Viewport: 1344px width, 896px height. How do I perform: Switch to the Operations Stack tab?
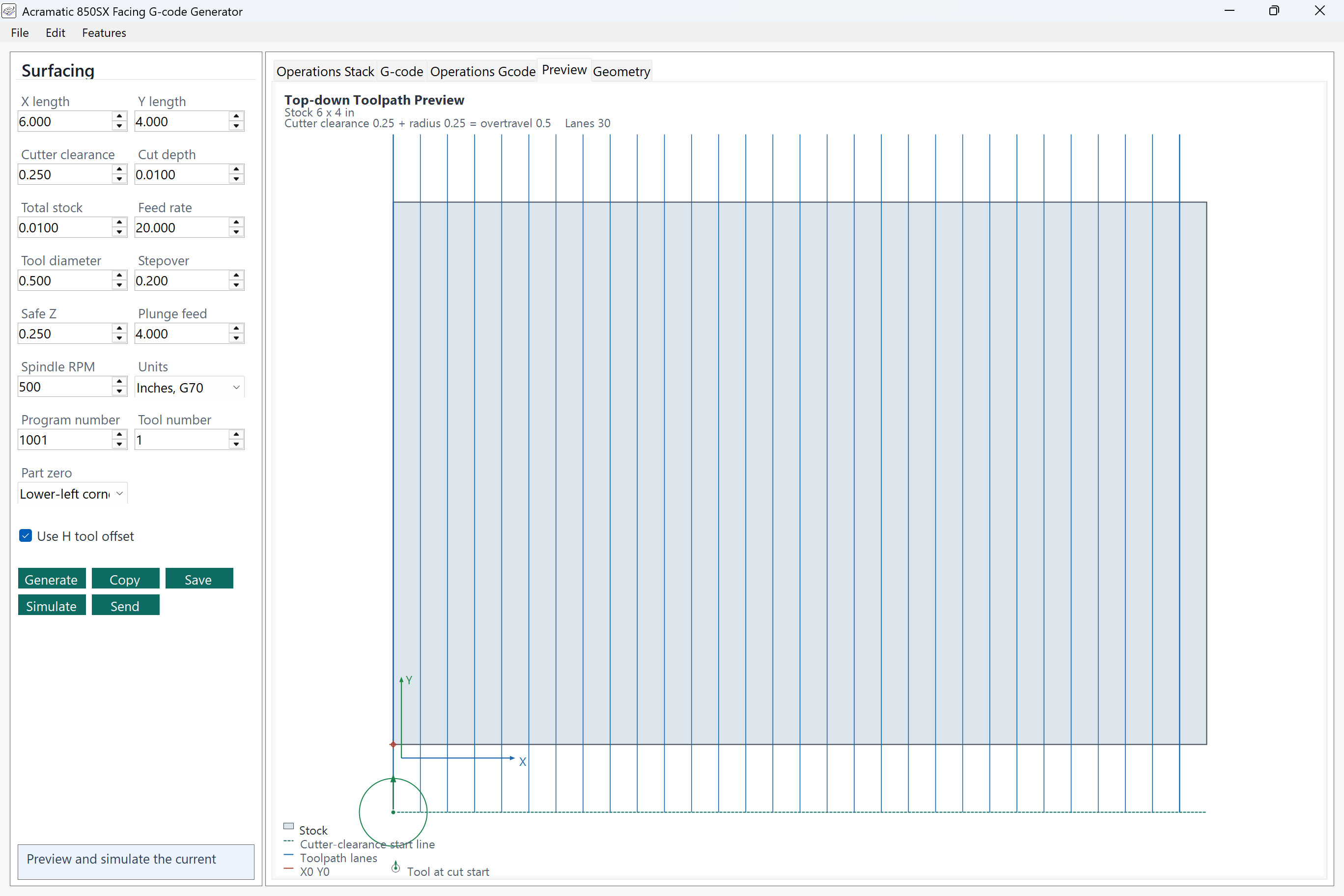point(325,71)
